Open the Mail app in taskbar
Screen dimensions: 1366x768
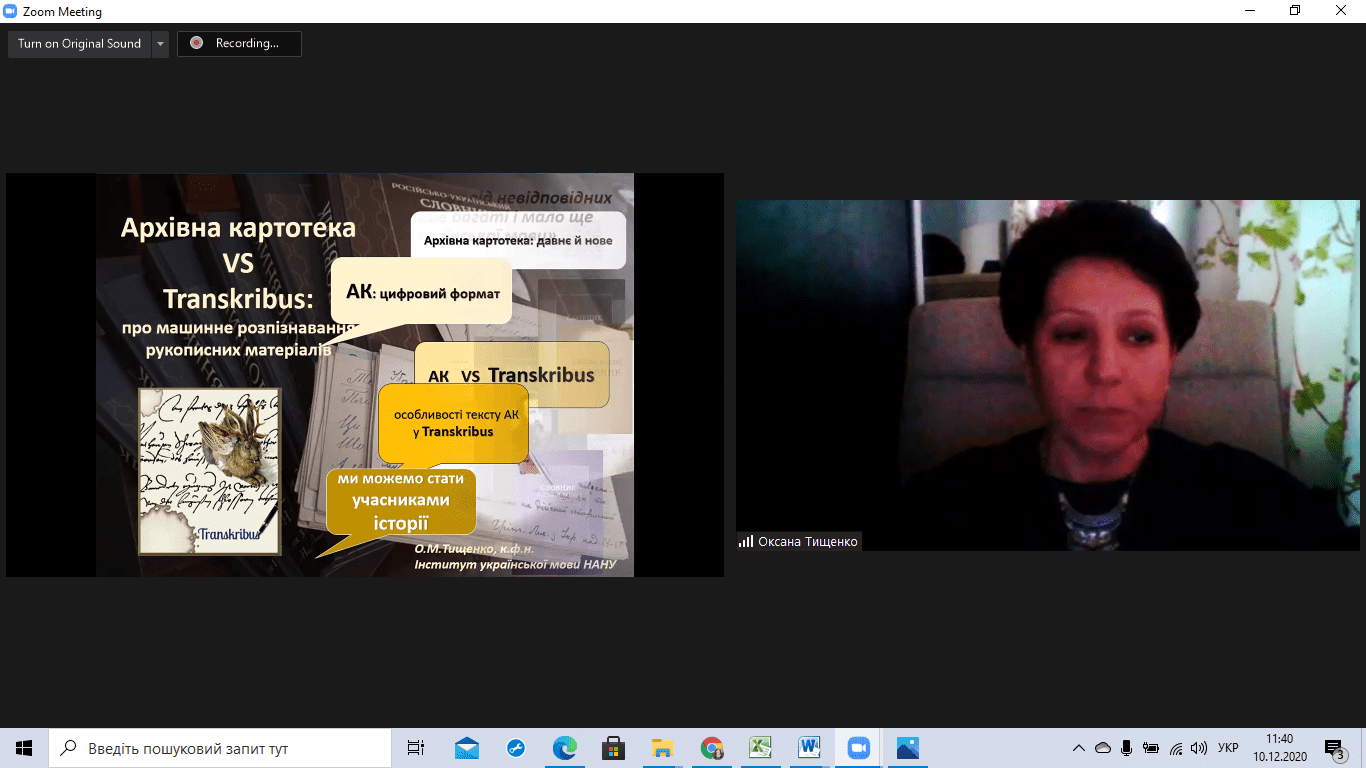(x=467, y=748)
